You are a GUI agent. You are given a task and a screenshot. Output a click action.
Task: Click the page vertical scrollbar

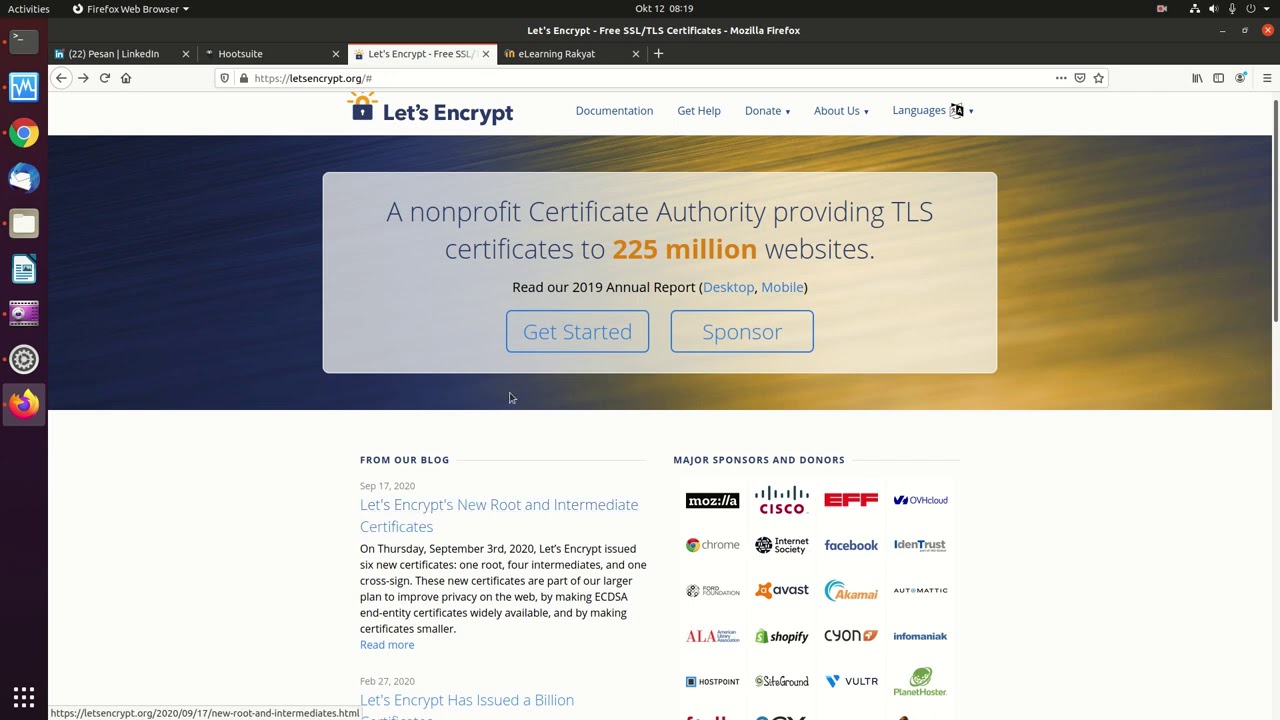coord(1275,210)
